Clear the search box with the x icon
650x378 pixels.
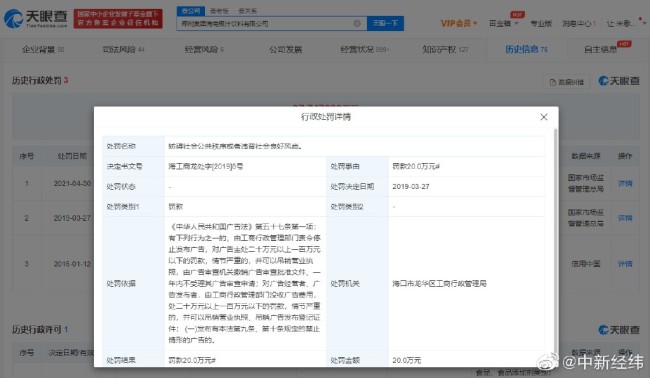(x=357, y=23)
